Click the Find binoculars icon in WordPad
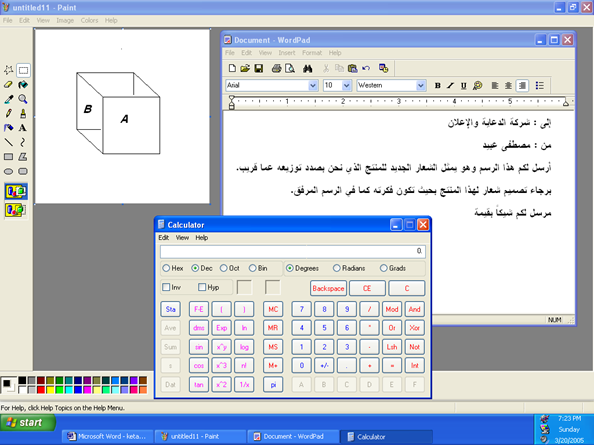The height and width of the screenshot is (445, 594). click(x=308, y=68)
